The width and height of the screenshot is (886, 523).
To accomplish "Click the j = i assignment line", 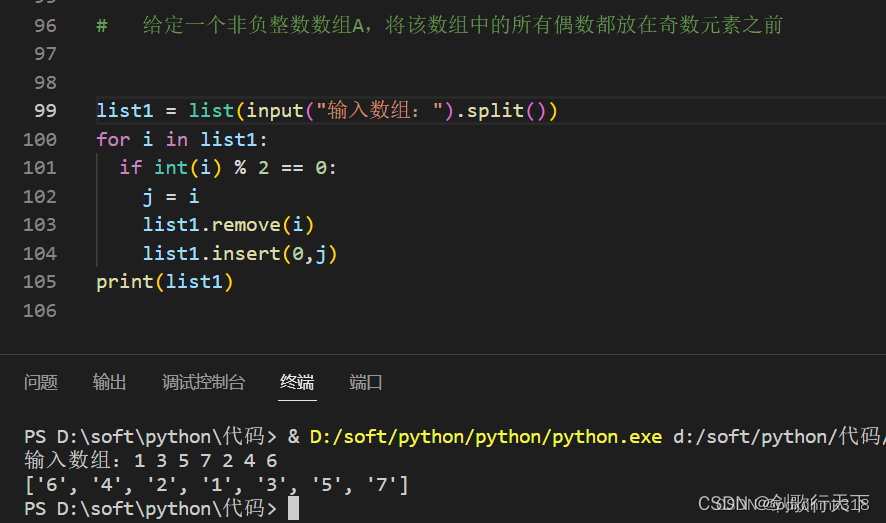I will coord(171,196).
